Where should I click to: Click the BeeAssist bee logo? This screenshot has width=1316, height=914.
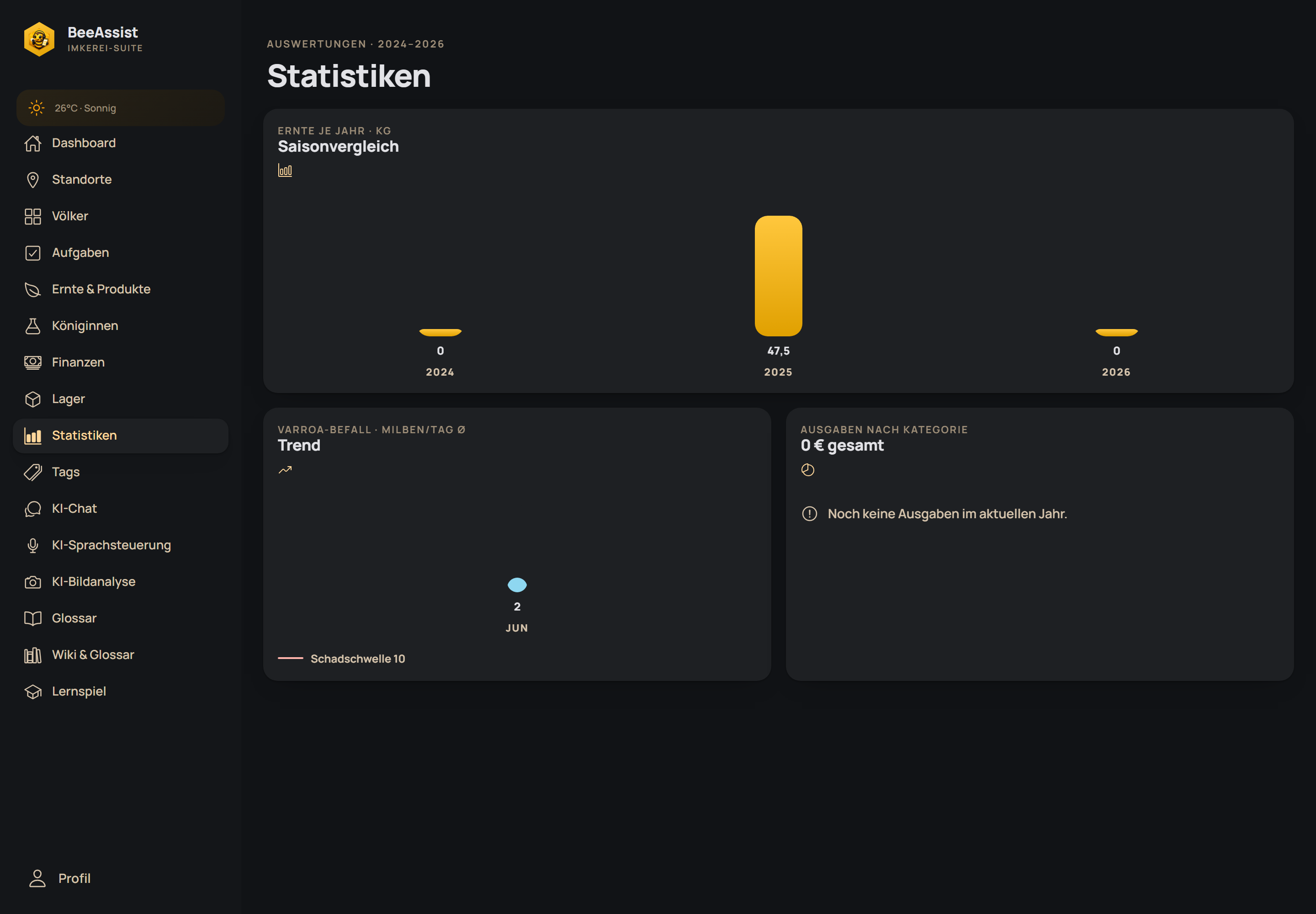(x=39, y=39)
